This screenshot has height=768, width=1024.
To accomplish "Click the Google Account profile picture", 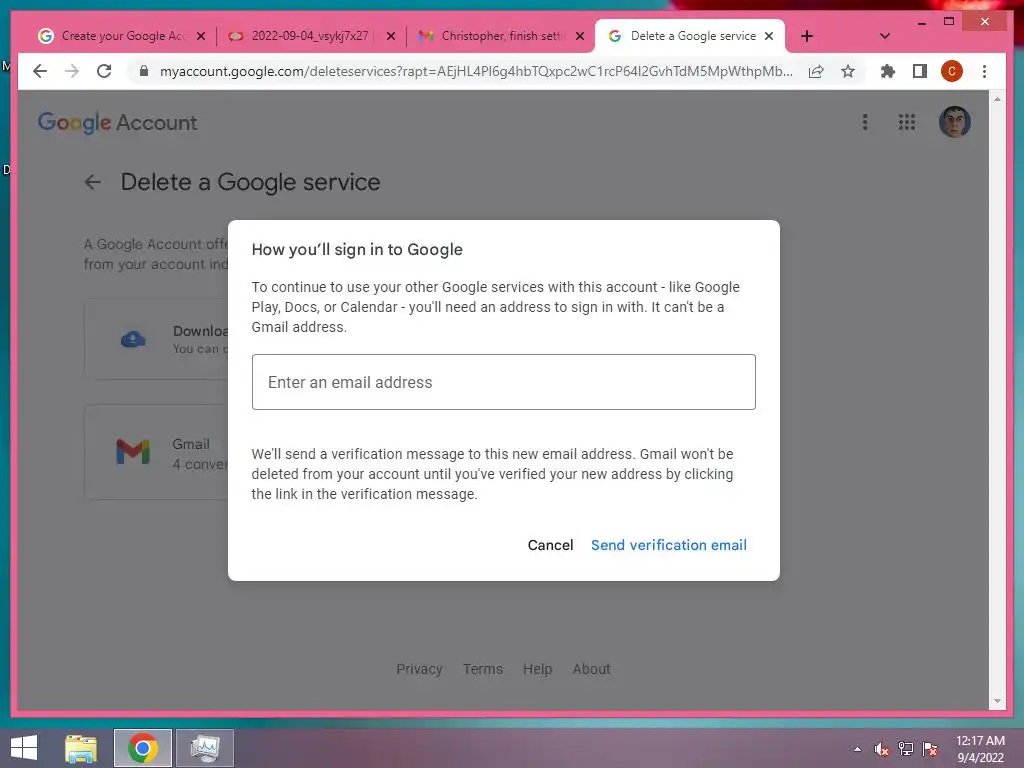I will pyautogui.click(x=954, y=122).
